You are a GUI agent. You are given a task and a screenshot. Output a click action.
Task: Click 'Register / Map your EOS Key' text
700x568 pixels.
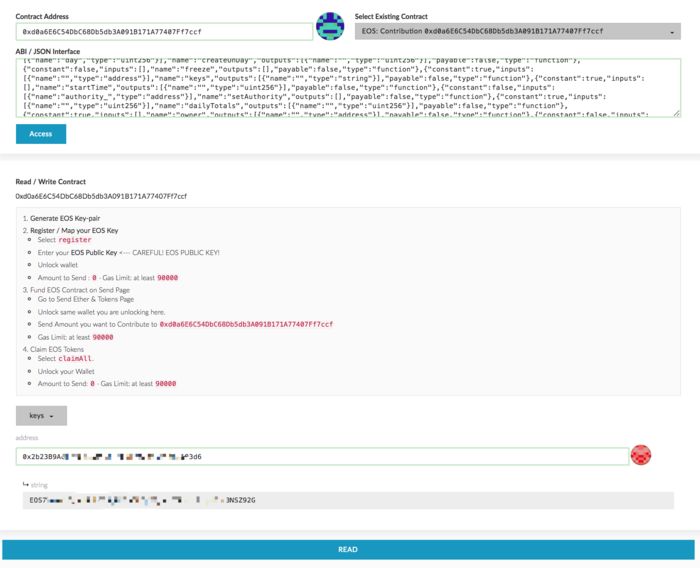click(x=74, y=230)
